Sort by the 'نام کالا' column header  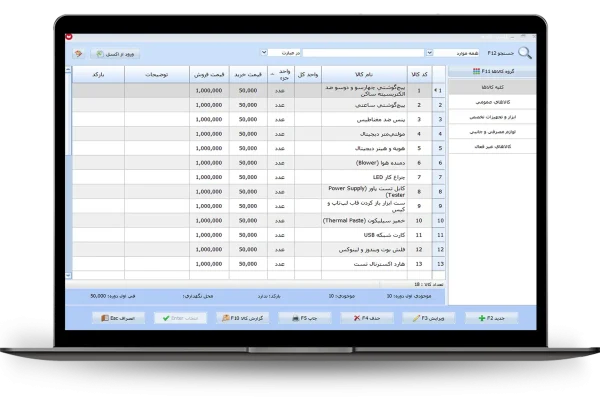point(364,74)
